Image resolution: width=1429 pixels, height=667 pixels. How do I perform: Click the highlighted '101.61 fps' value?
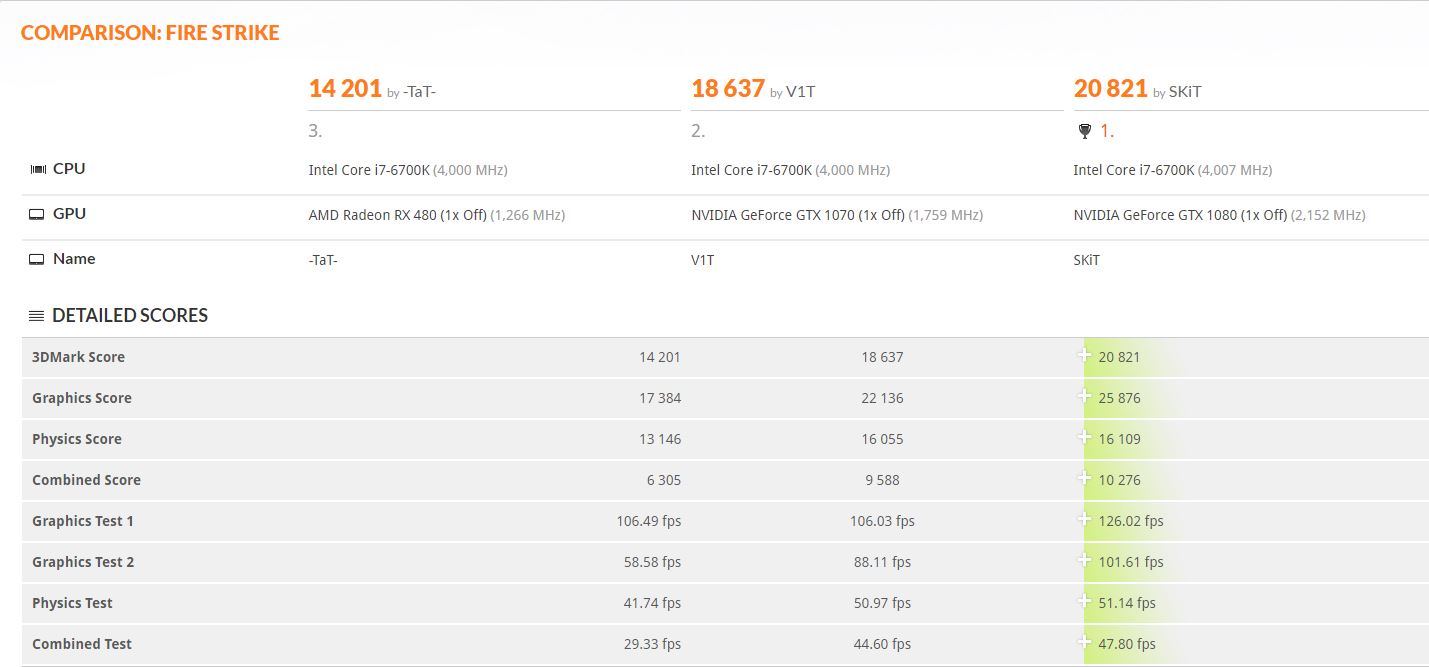click(1131, 562)
